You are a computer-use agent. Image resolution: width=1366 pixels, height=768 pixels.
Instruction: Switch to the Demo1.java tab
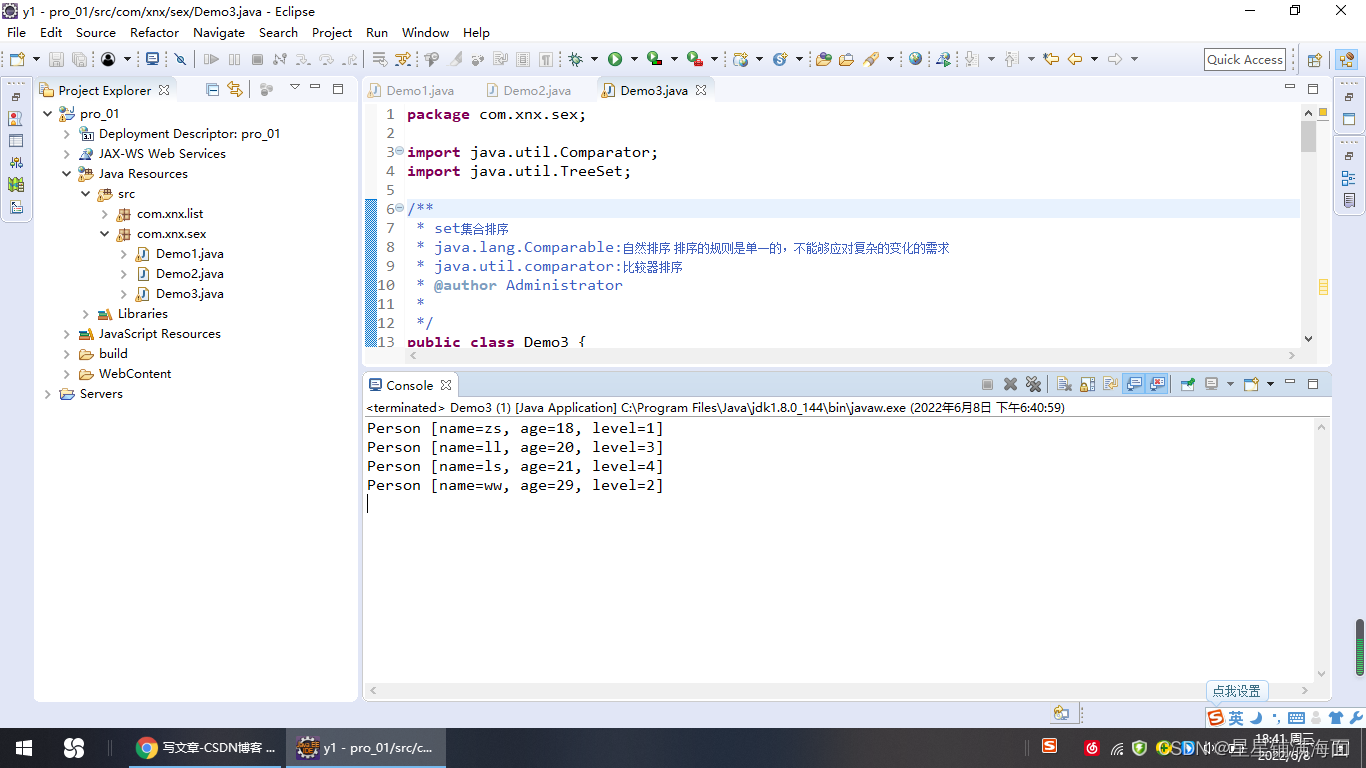[410, 90]
